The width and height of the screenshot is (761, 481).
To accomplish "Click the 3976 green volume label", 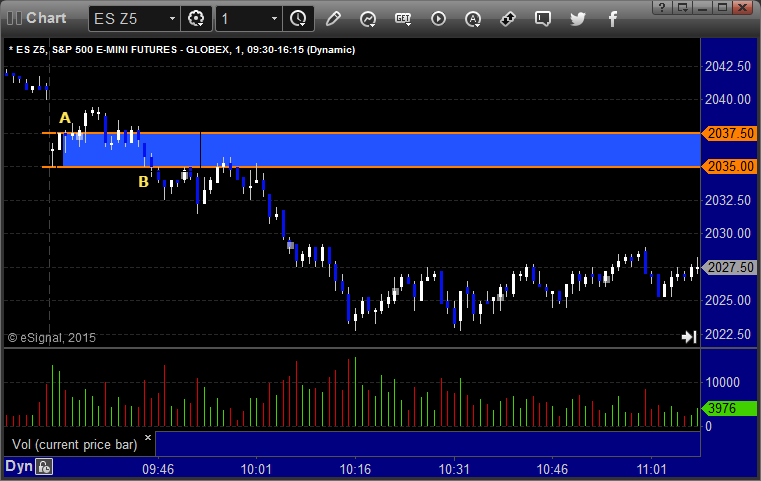I will coord(729,408).
